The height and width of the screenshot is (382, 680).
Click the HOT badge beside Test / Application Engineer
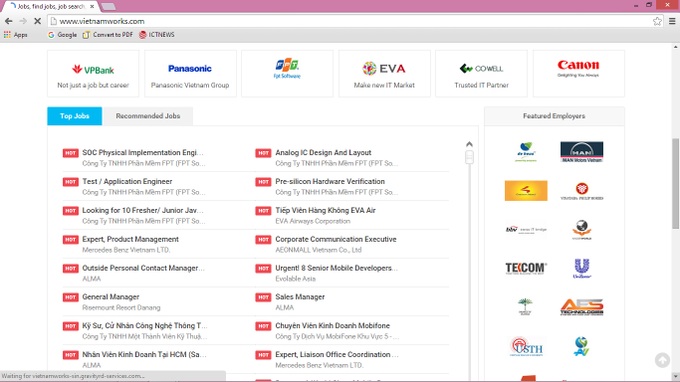click(x=70, y=182)
